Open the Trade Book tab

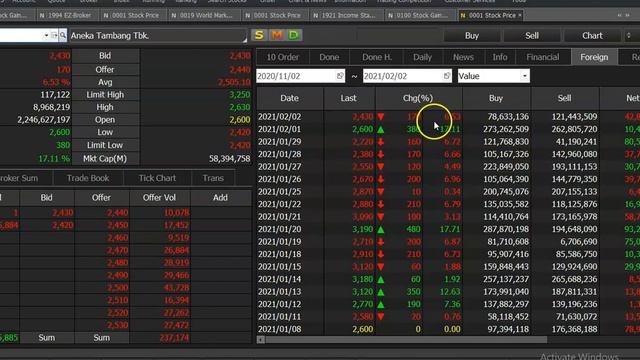88,178
